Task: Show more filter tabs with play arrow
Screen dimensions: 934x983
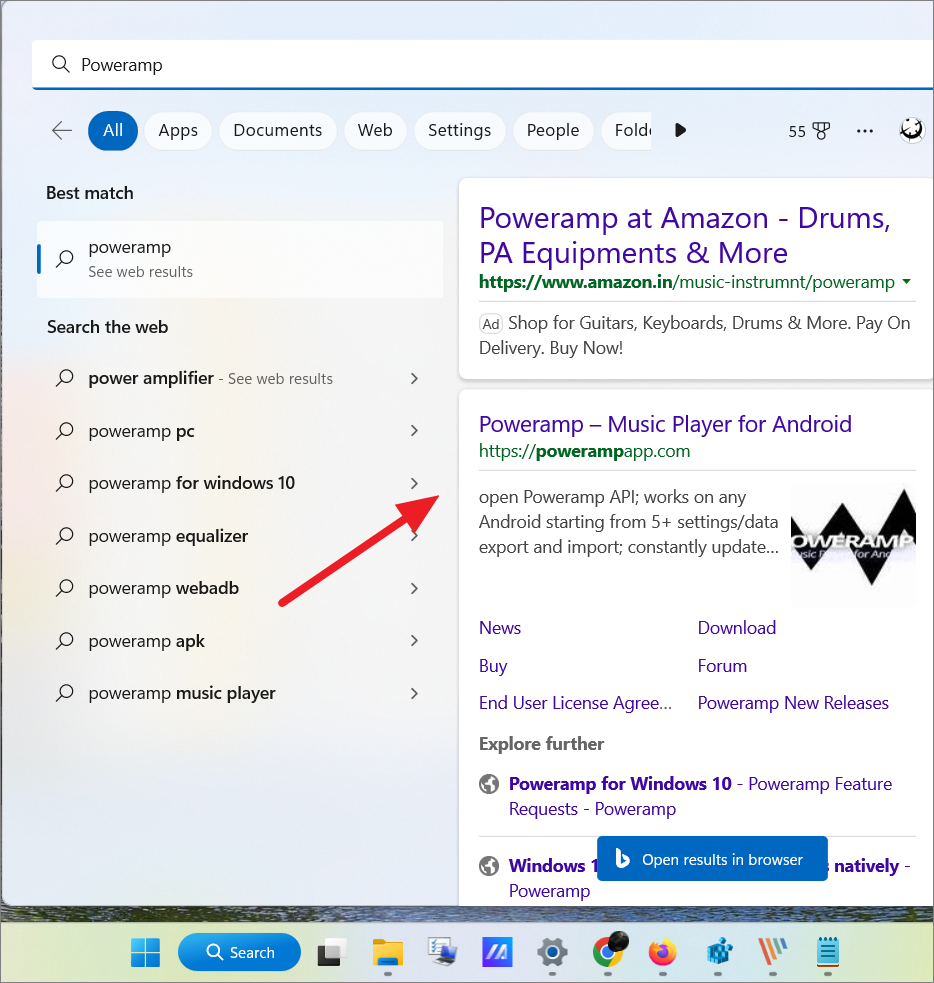Action: [680, 130]
